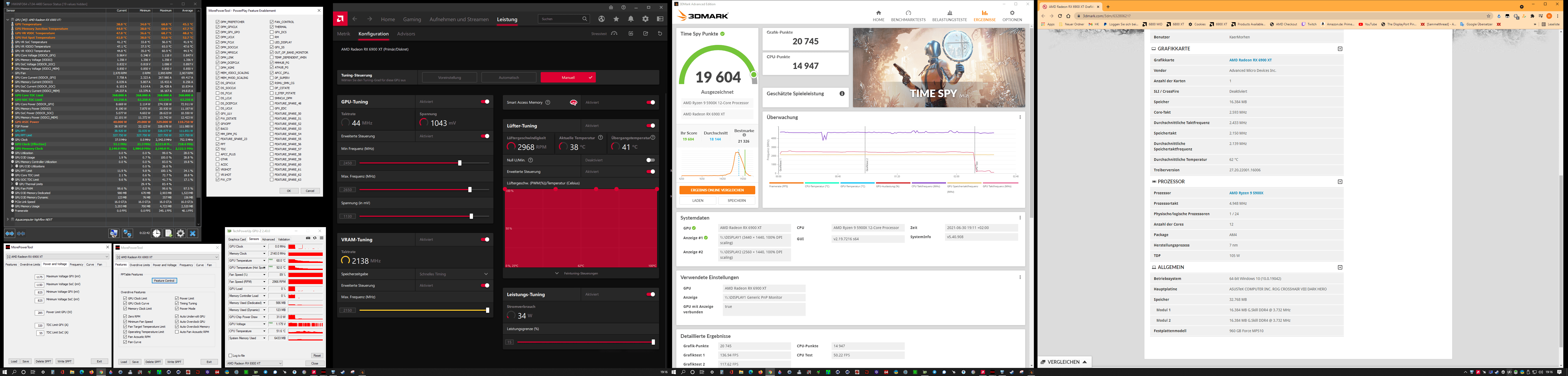
Task: Toggle FAN_CONTROL checkbox in Feature Enablement
Action: point(272,22)
